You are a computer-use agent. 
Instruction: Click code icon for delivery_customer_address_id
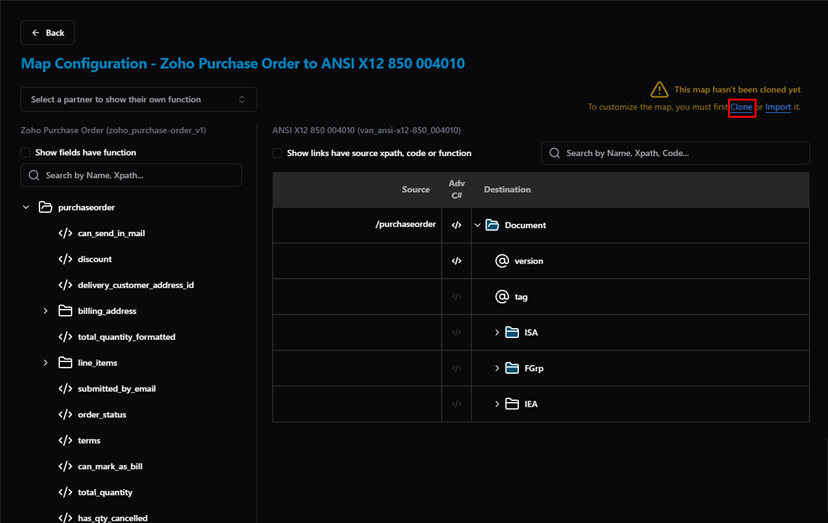click(x=65, y=285)
